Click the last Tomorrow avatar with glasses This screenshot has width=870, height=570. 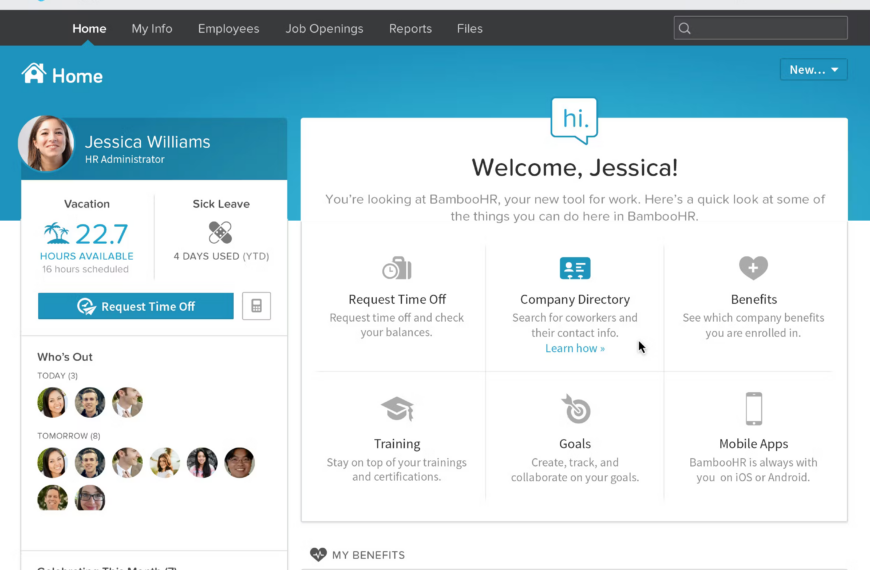pos(90,498)
